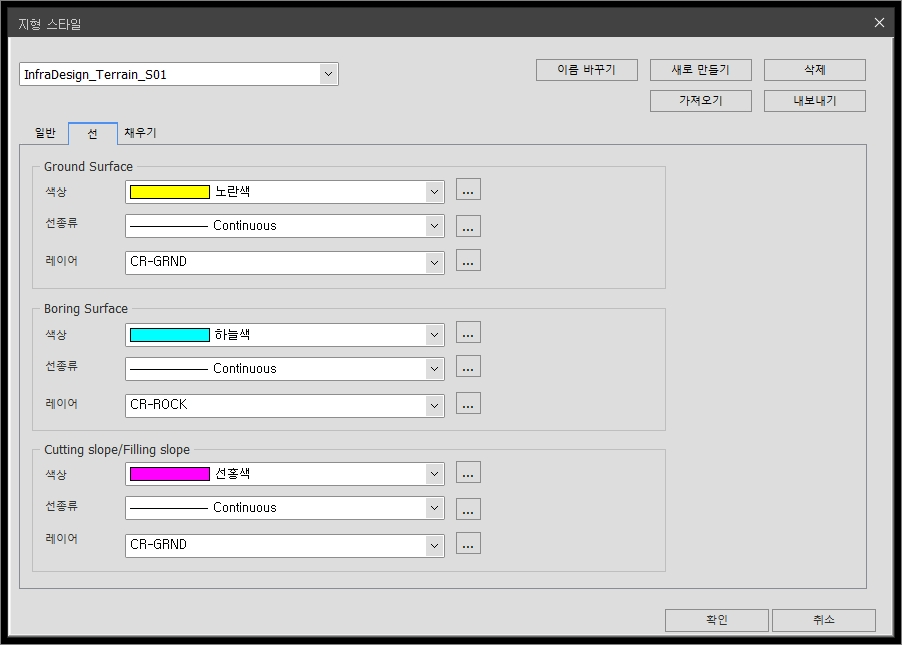
Task: Click the cyan color swatch in Boring Surface
Action: coord(170,335)
